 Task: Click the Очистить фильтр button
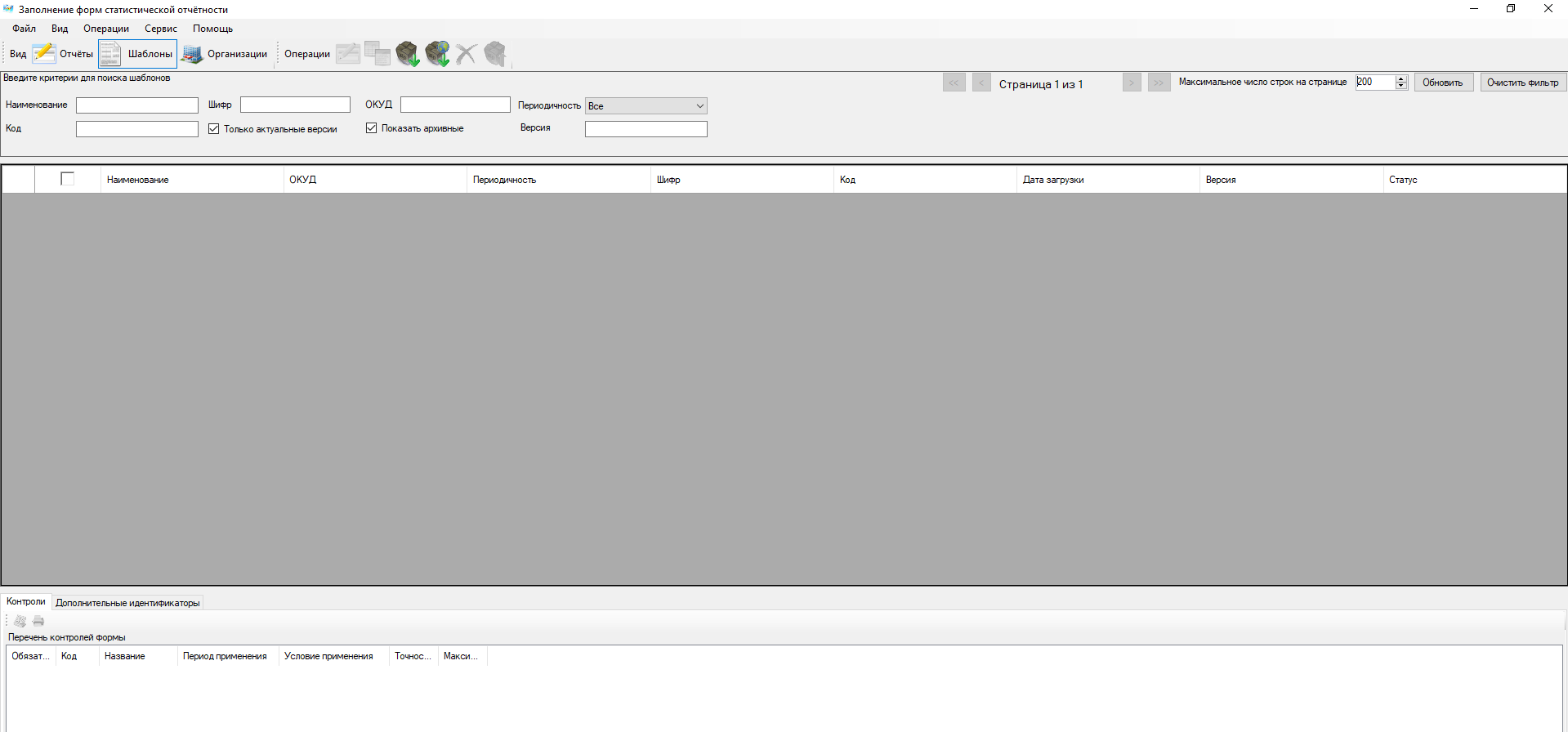click(1523, 83)
